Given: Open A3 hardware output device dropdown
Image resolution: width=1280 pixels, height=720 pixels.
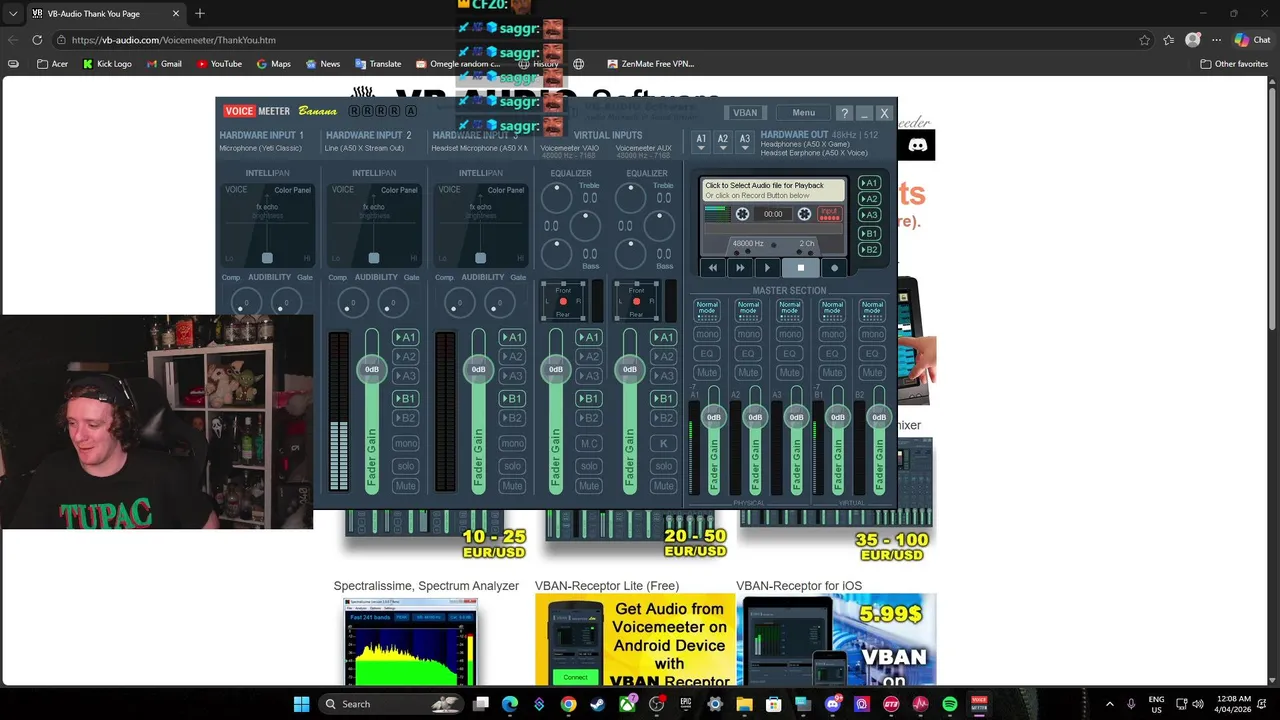Looking at the screenshot, I should pyautogui.click(x=745, y=142).
